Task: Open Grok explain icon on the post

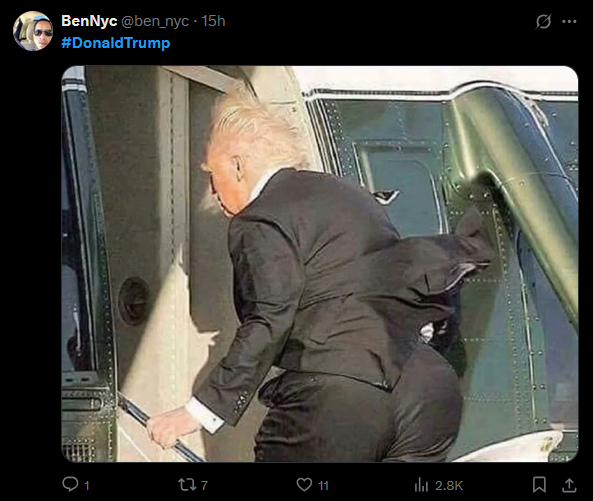Action: [x=543, y=22]
